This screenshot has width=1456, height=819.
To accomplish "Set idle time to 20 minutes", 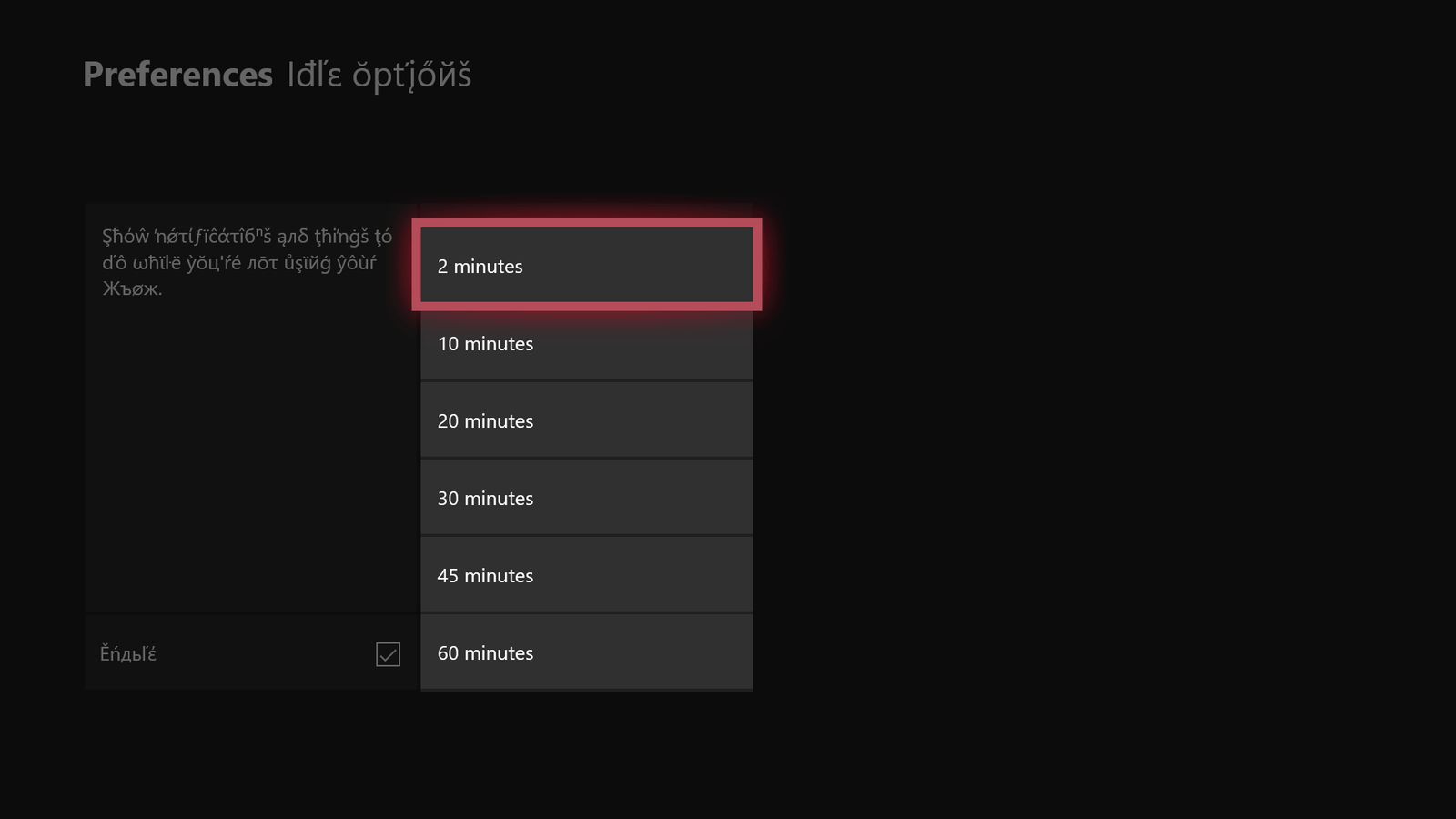I will (586, 420).
